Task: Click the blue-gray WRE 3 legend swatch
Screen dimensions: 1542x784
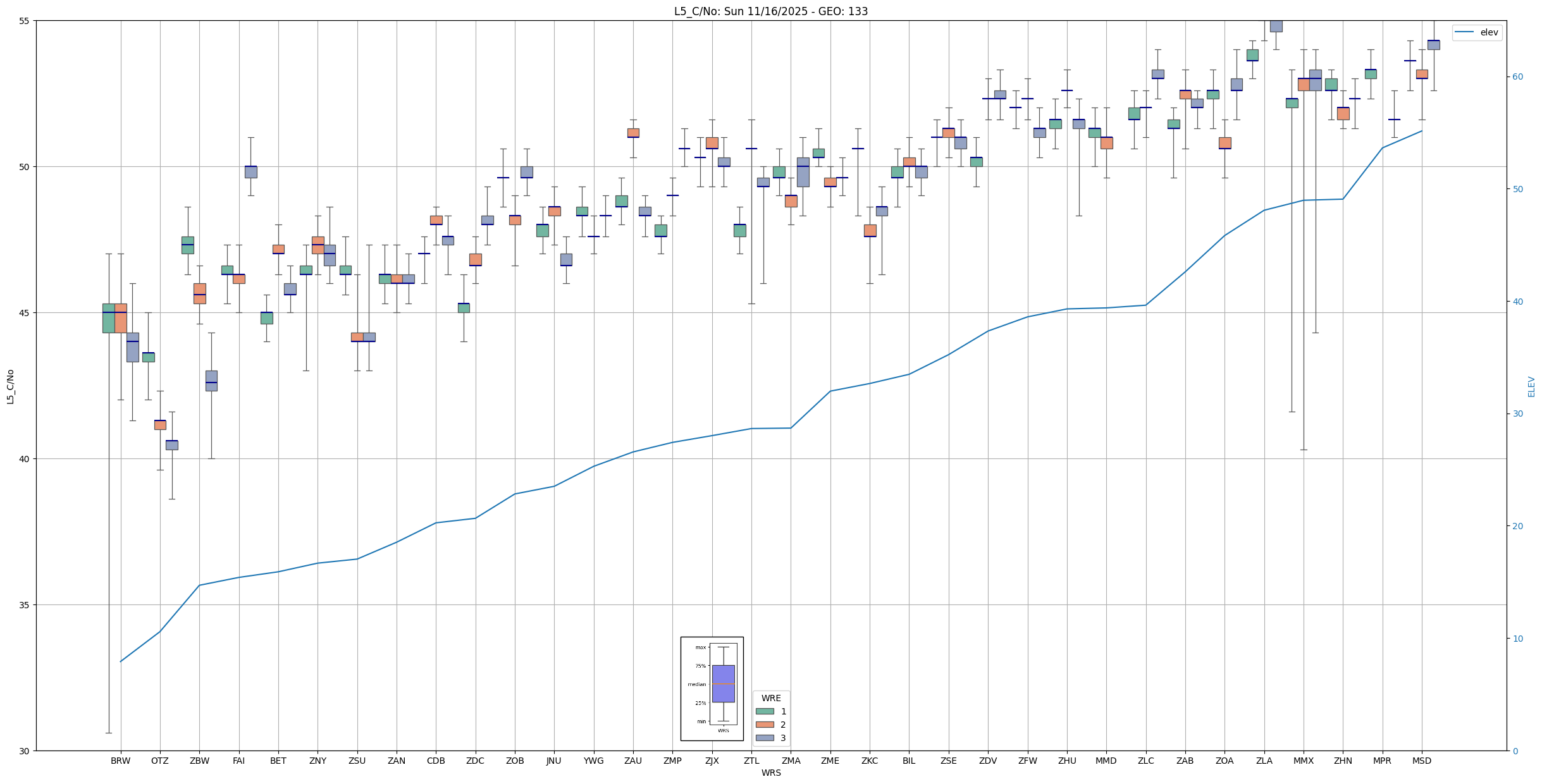Action: point(764,738)
